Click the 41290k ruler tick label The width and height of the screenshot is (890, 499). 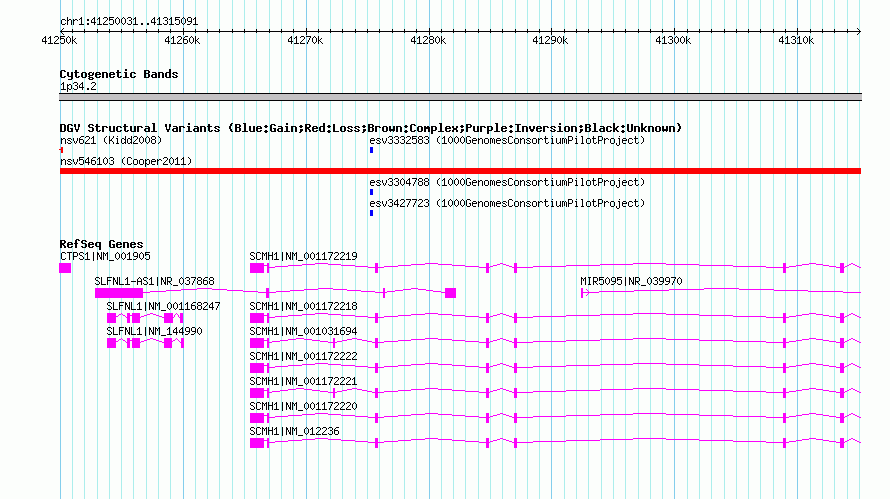pos(550,40)
